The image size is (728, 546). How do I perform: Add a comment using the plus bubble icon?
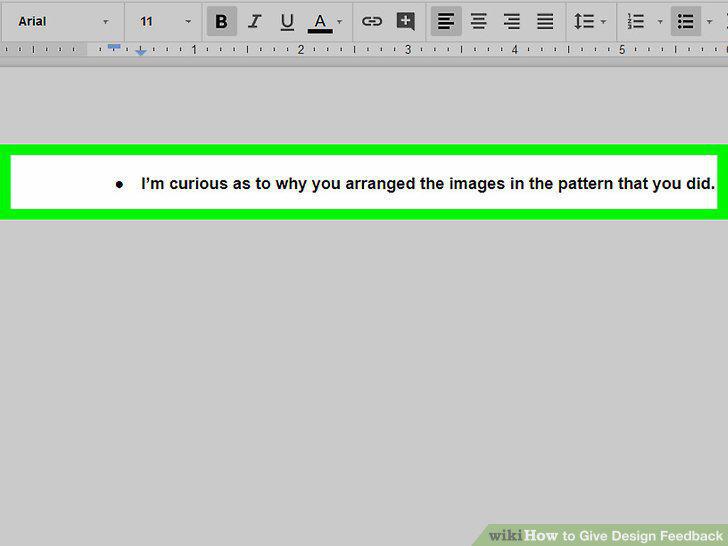(405, 21)
